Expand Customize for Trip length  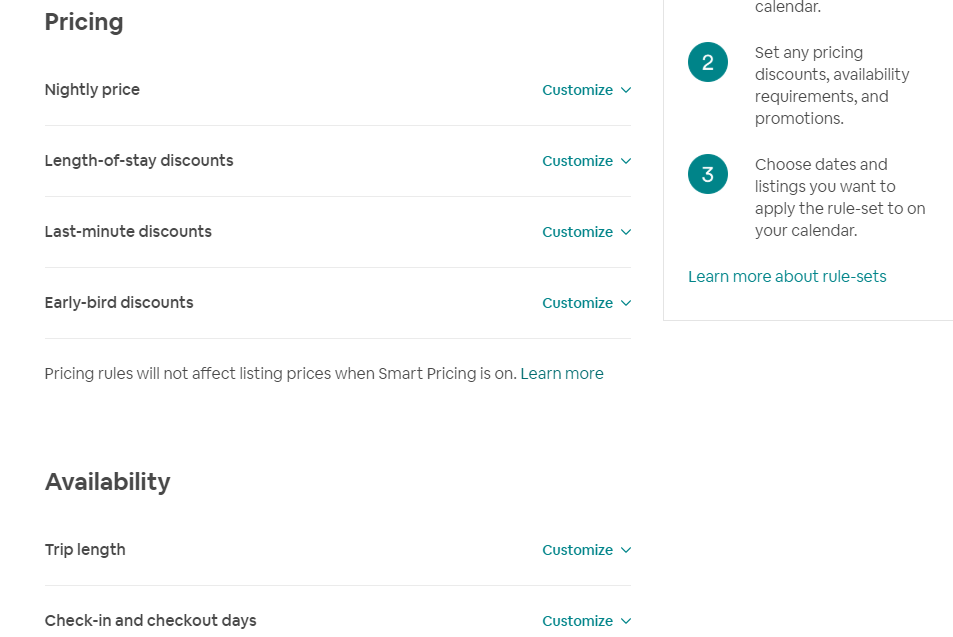(577, 550)
